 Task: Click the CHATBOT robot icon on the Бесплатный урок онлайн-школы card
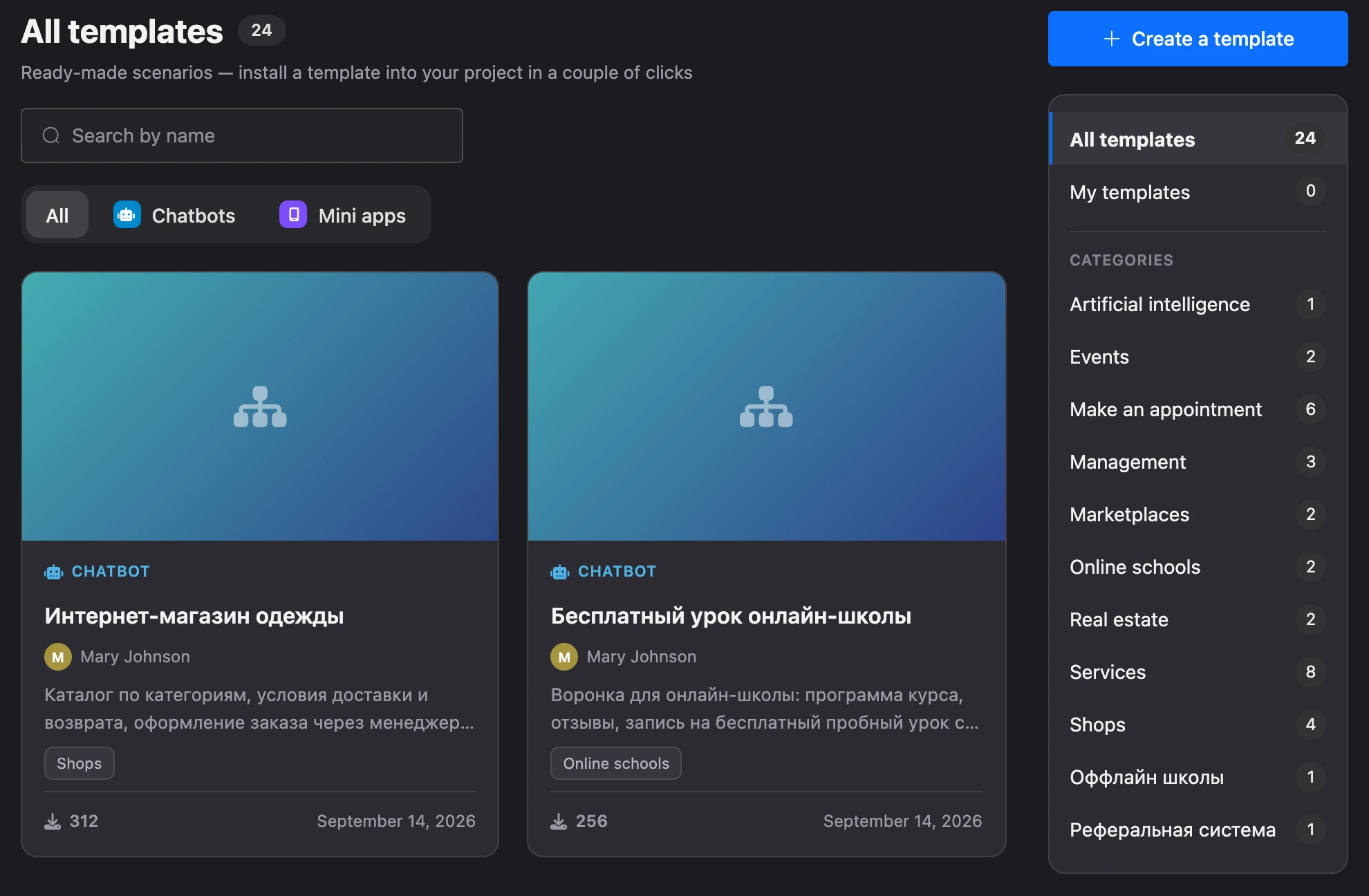click(x=560, y=572)
